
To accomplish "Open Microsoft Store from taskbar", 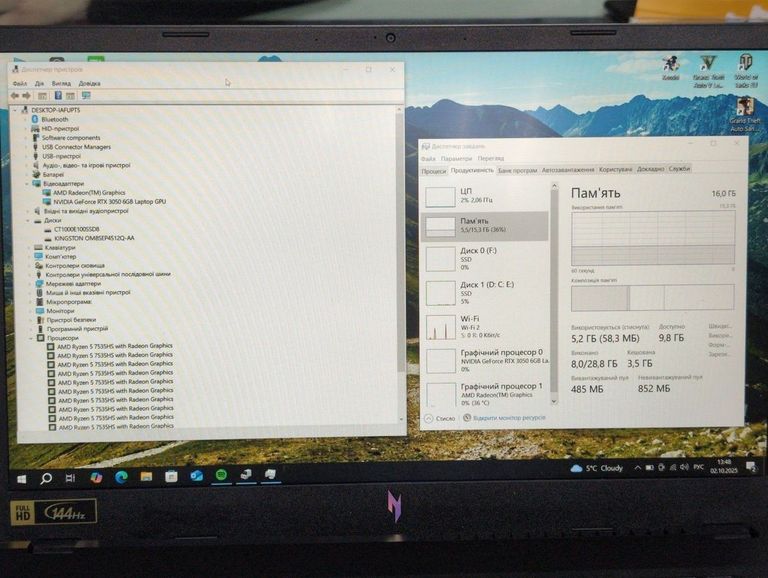I will (171, 476).
